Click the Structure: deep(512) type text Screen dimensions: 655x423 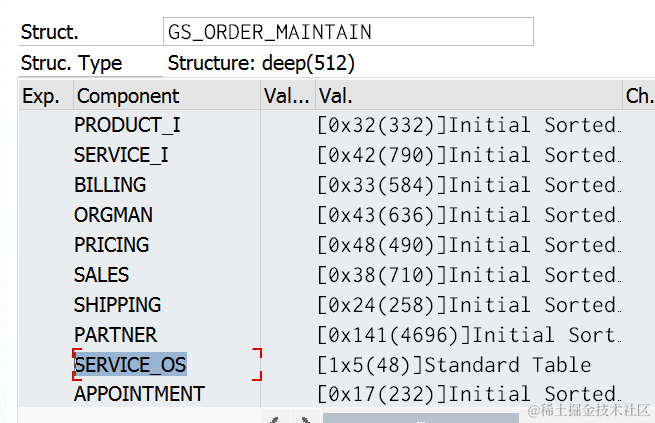pos(261,63)
